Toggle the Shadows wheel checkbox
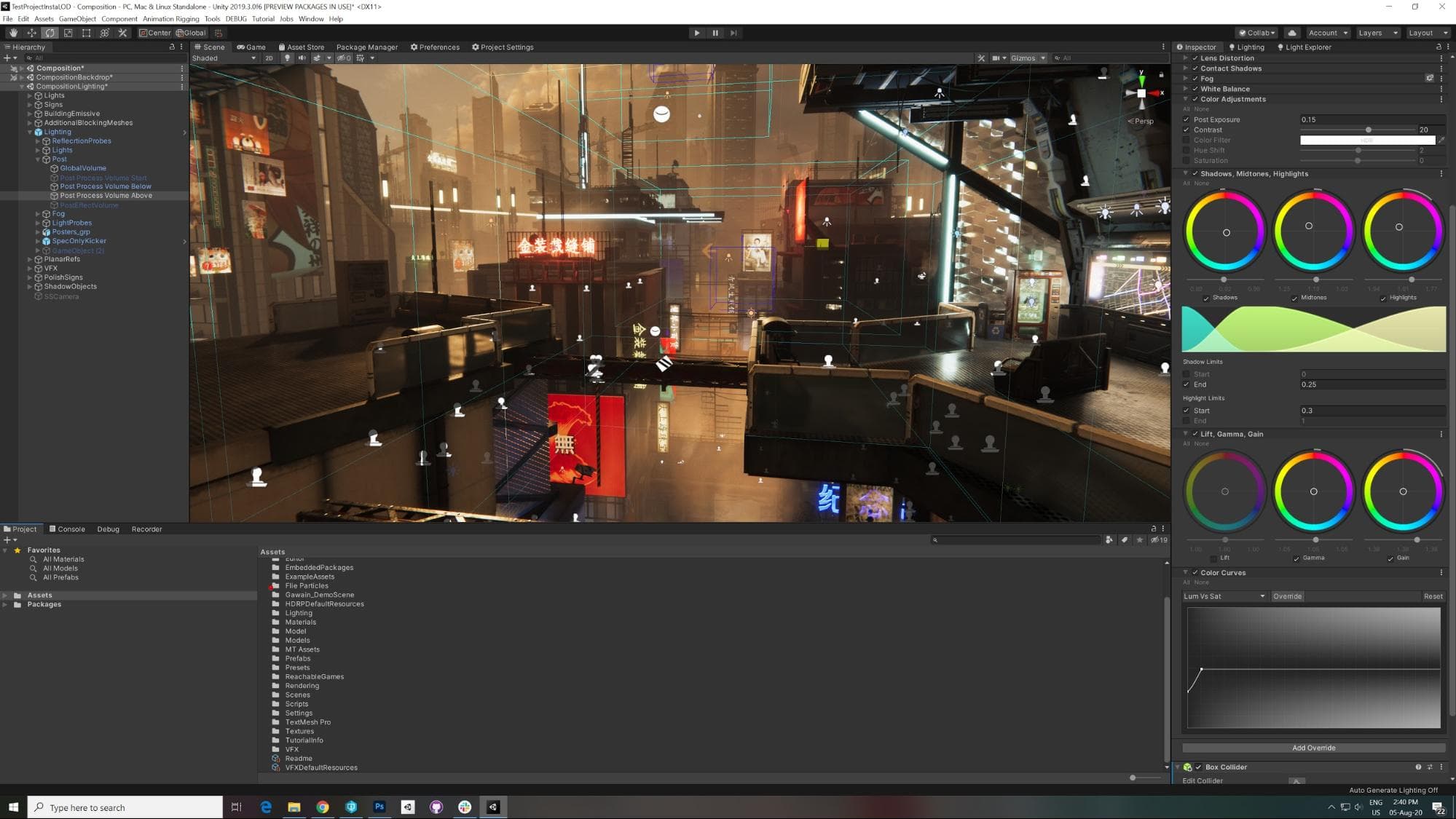The image size is (1456, 819). point(1206,298)
